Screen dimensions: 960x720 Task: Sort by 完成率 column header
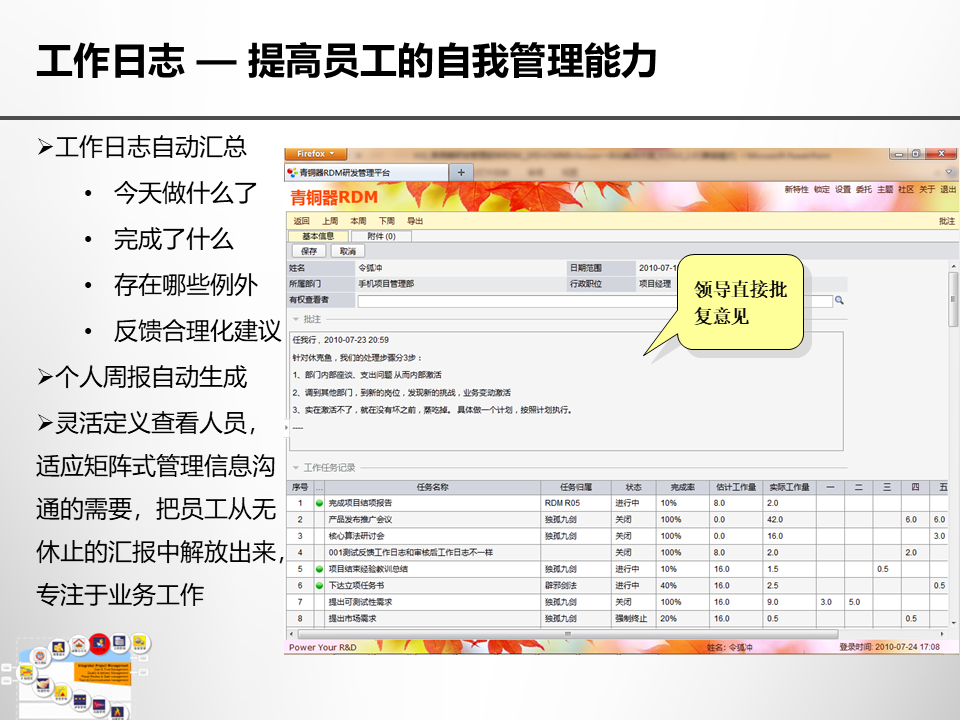683,487
